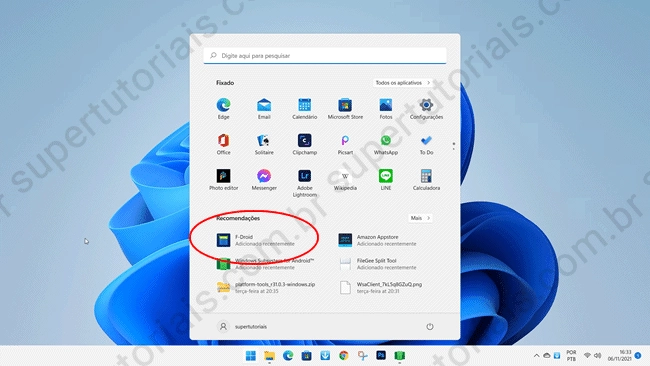
Task: Open Messenger from pinned apps
Action: pos(264,179)
